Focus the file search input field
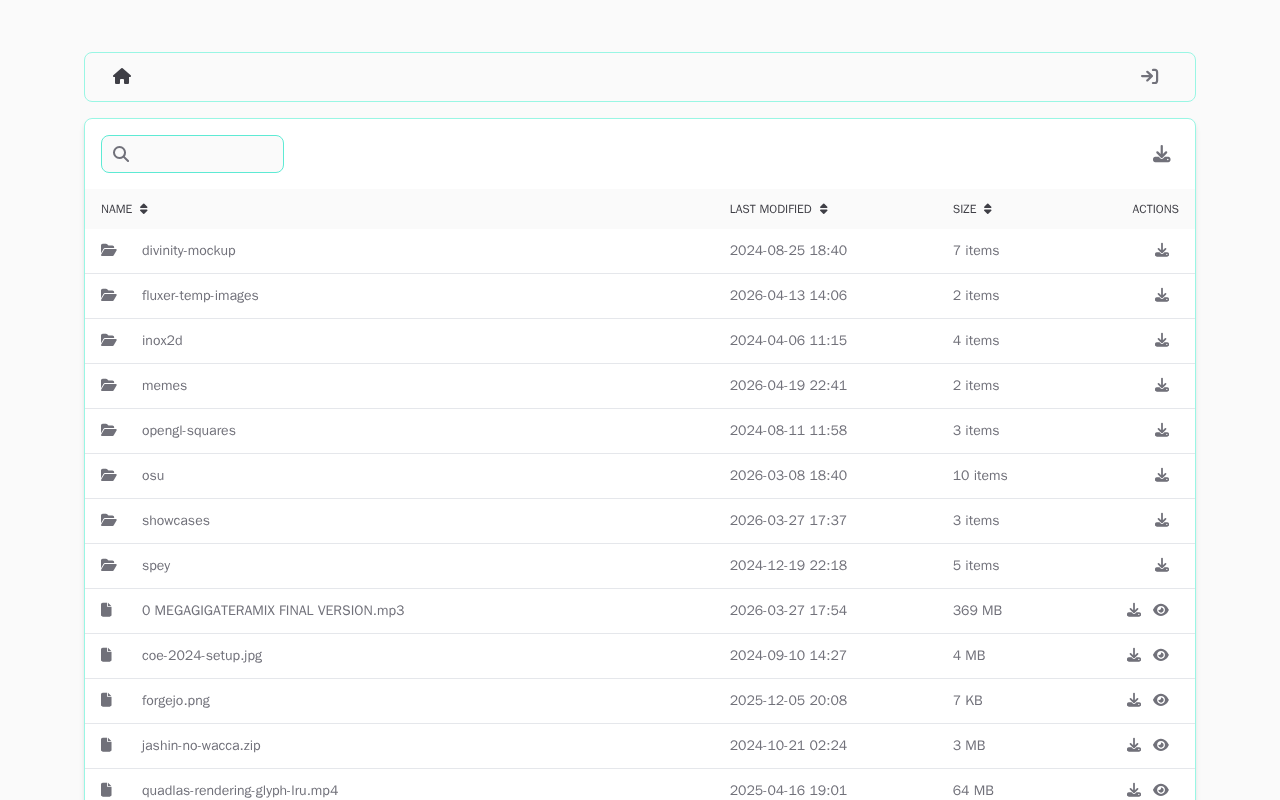This screenshot has height=800, width=1280. pos(192,154)
